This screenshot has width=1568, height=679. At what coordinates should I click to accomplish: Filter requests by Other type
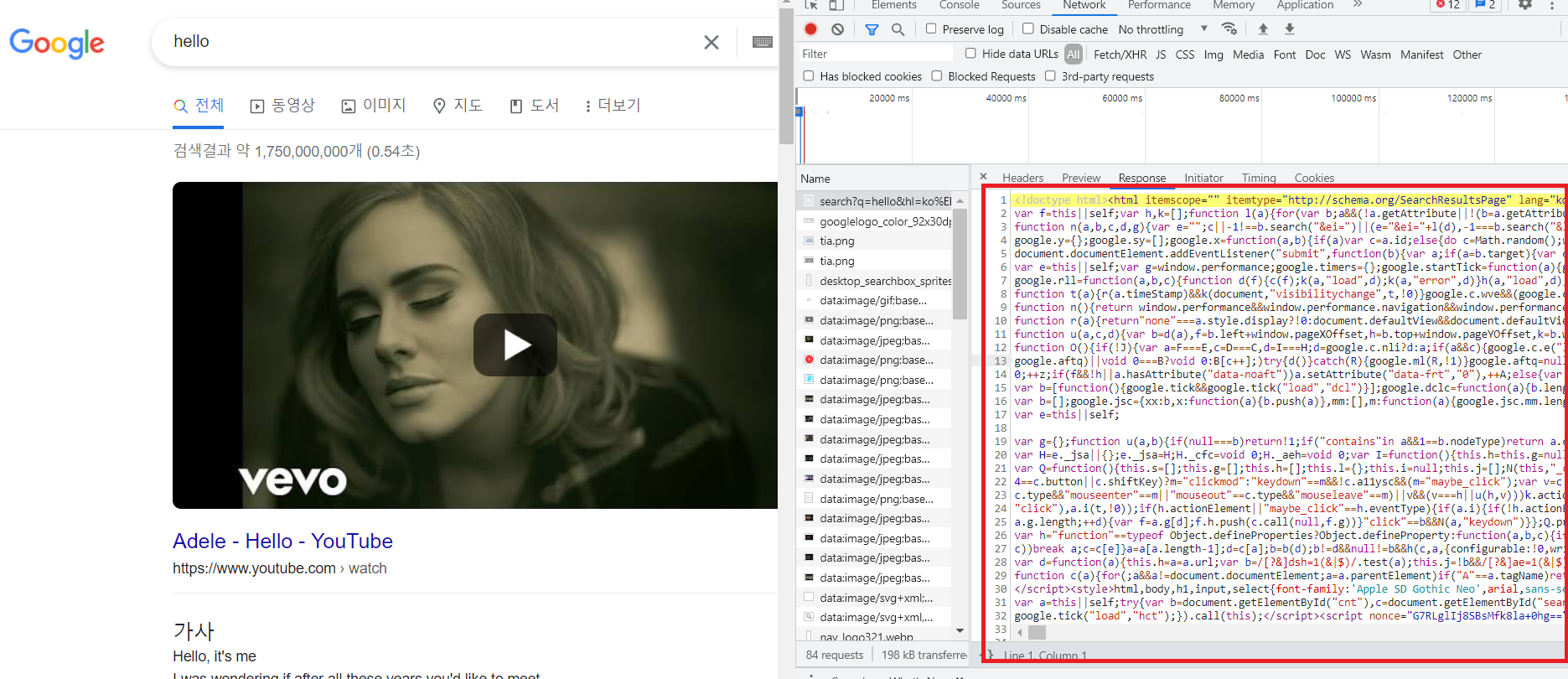[1467, 54]
